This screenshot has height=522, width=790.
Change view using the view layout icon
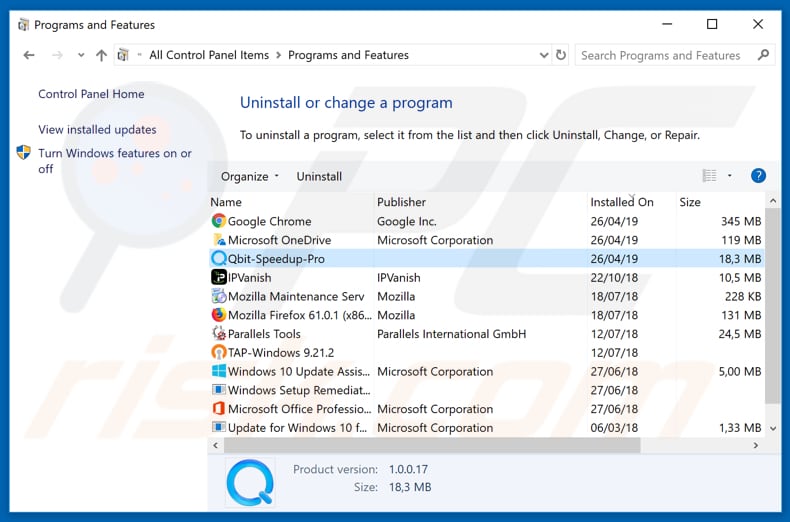709,176
